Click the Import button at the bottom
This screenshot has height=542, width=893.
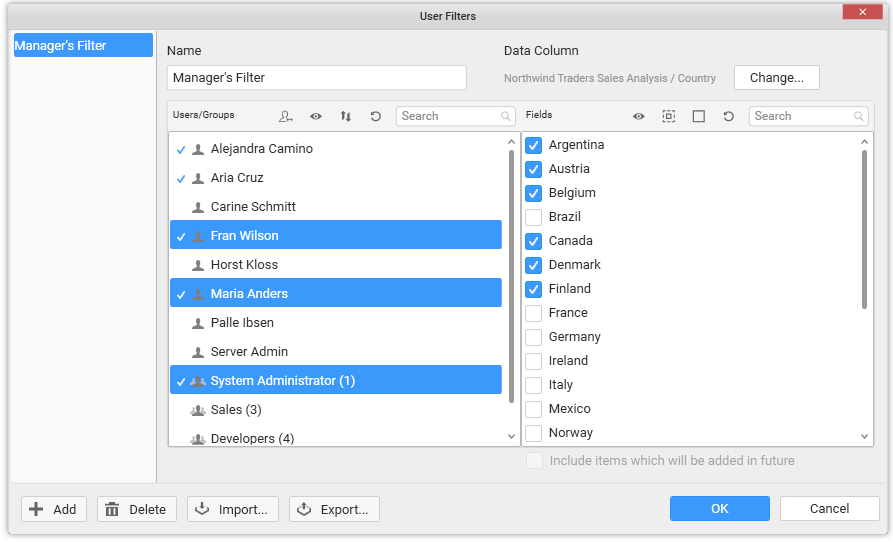coord(232,509)
